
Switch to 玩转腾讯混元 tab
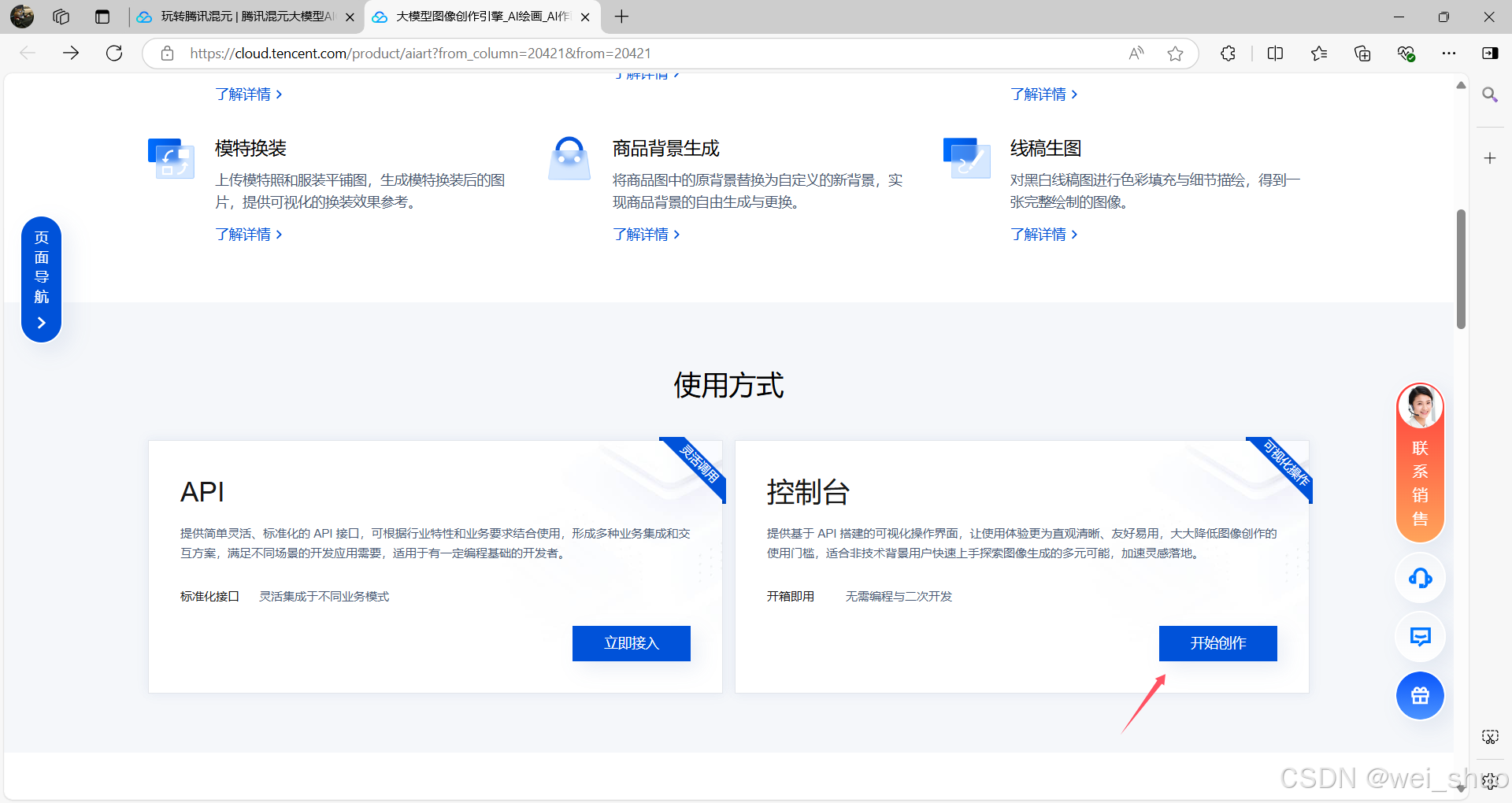pyautogui.click(x=244, y=17)
